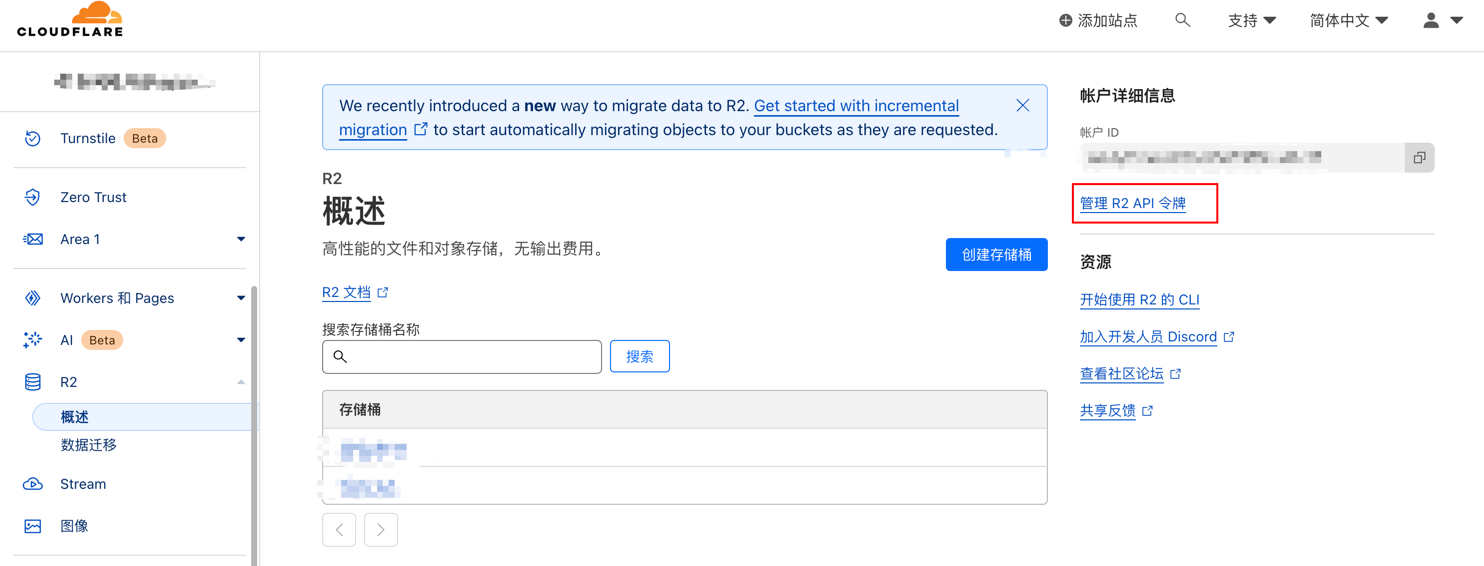Click the Cloudflare logo
This screenshot has height=566, width=1484.
tap(70, 20)
